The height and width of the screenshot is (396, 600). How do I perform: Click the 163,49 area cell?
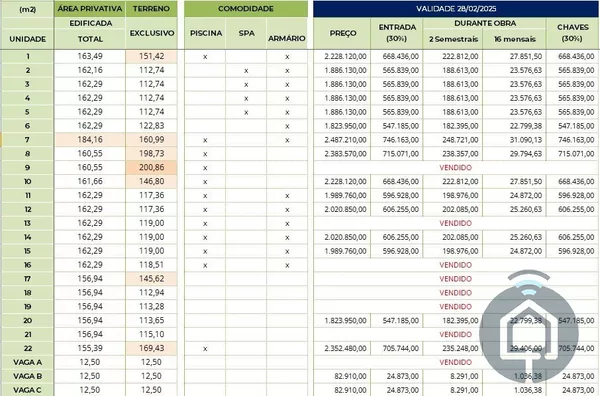click(90, 56)
